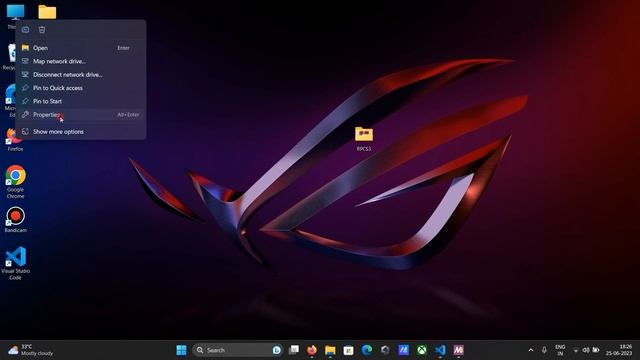Click the rename icon atop the context menu
640x360 pixels.
coord(25,29)
